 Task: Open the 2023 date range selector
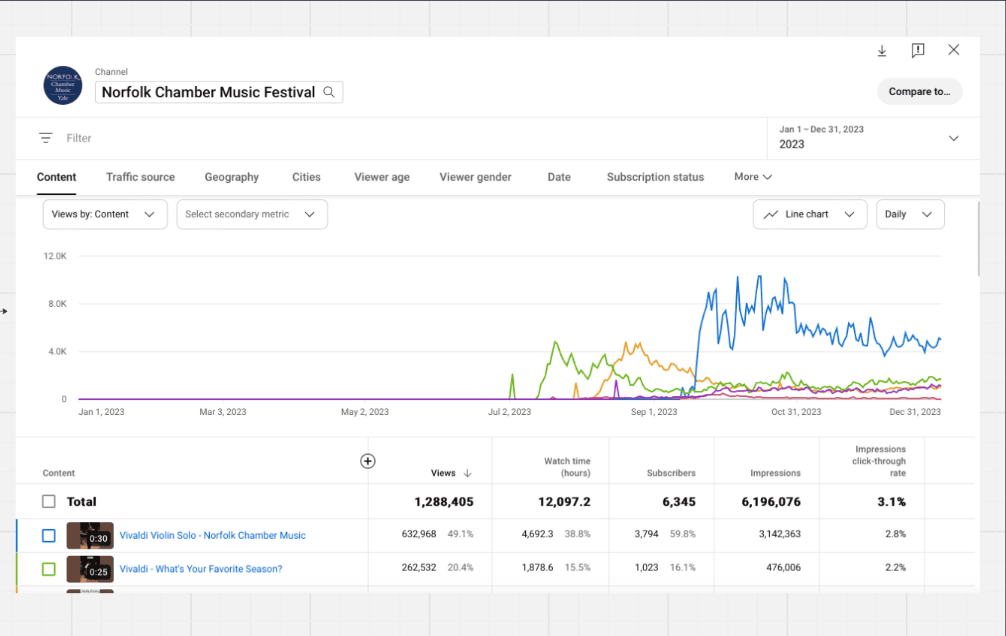(870, 138)
